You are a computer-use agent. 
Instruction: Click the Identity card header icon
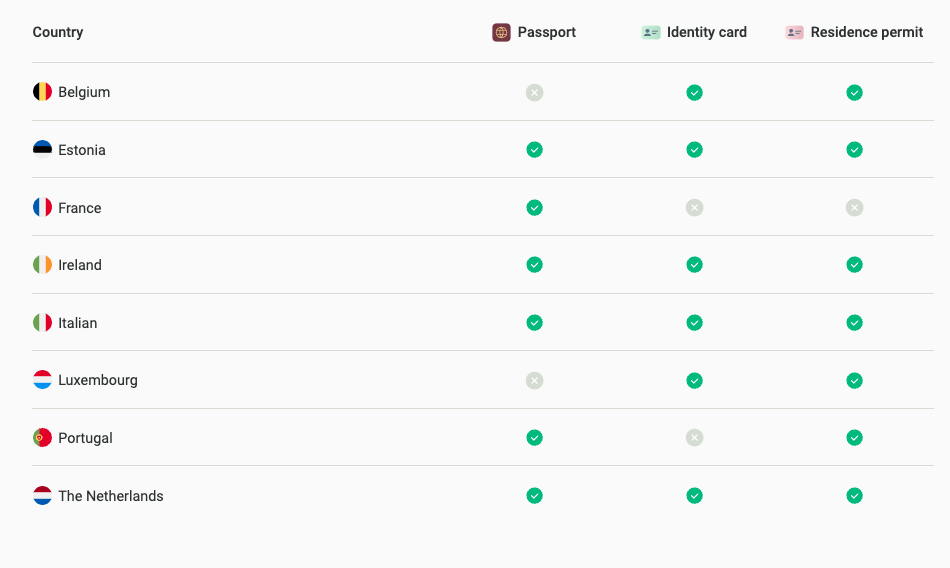tap(651, 32)
